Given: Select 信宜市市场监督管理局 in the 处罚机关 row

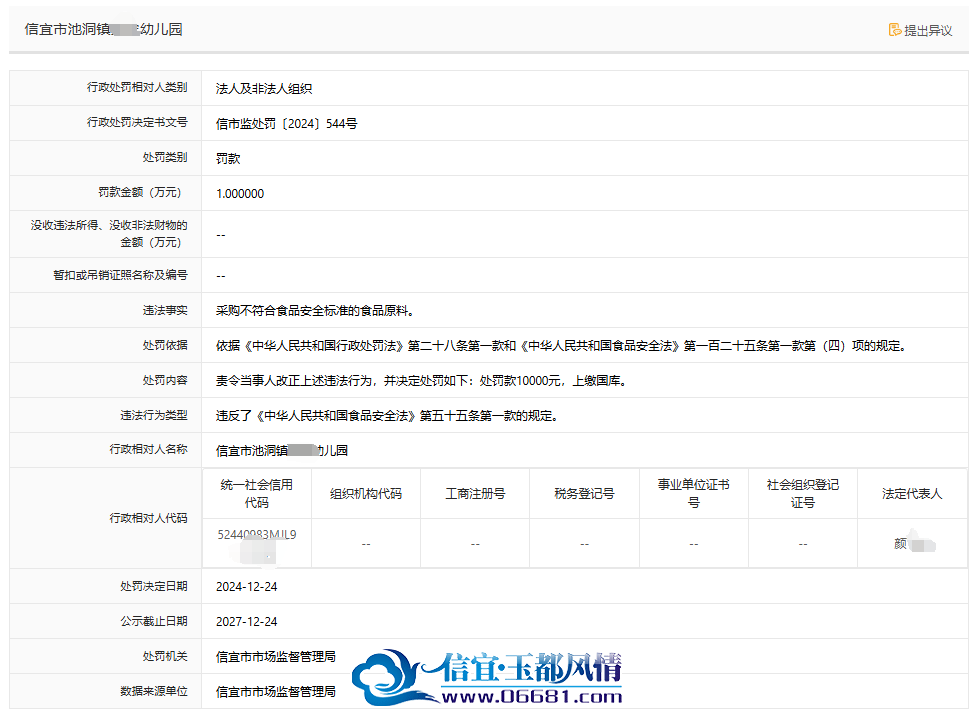Looking at the screenshot, I should click(x=276, y=657).
